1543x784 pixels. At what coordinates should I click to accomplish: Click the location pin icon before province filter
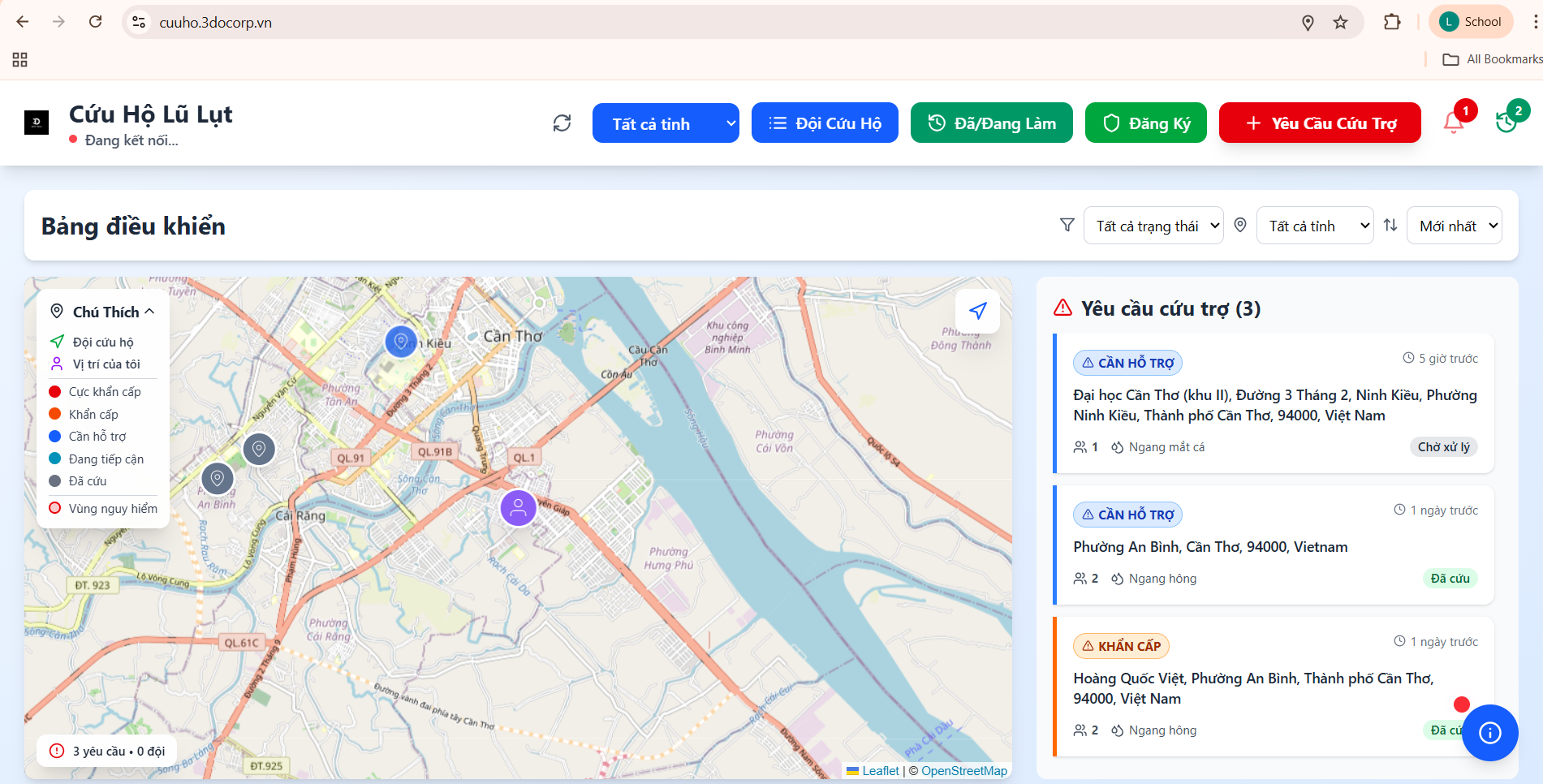click(1239, 225)
